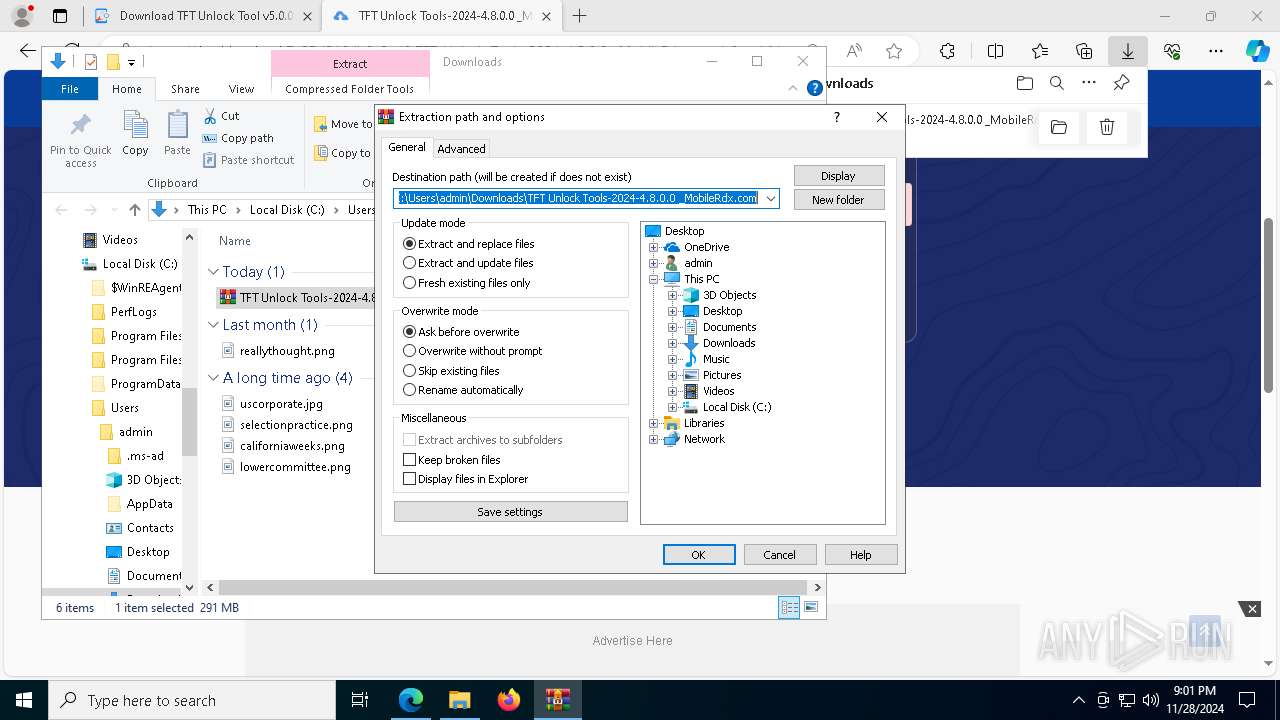
Task: Expand Local Disk (C:) in dialog tree
Action: [673, 407]
